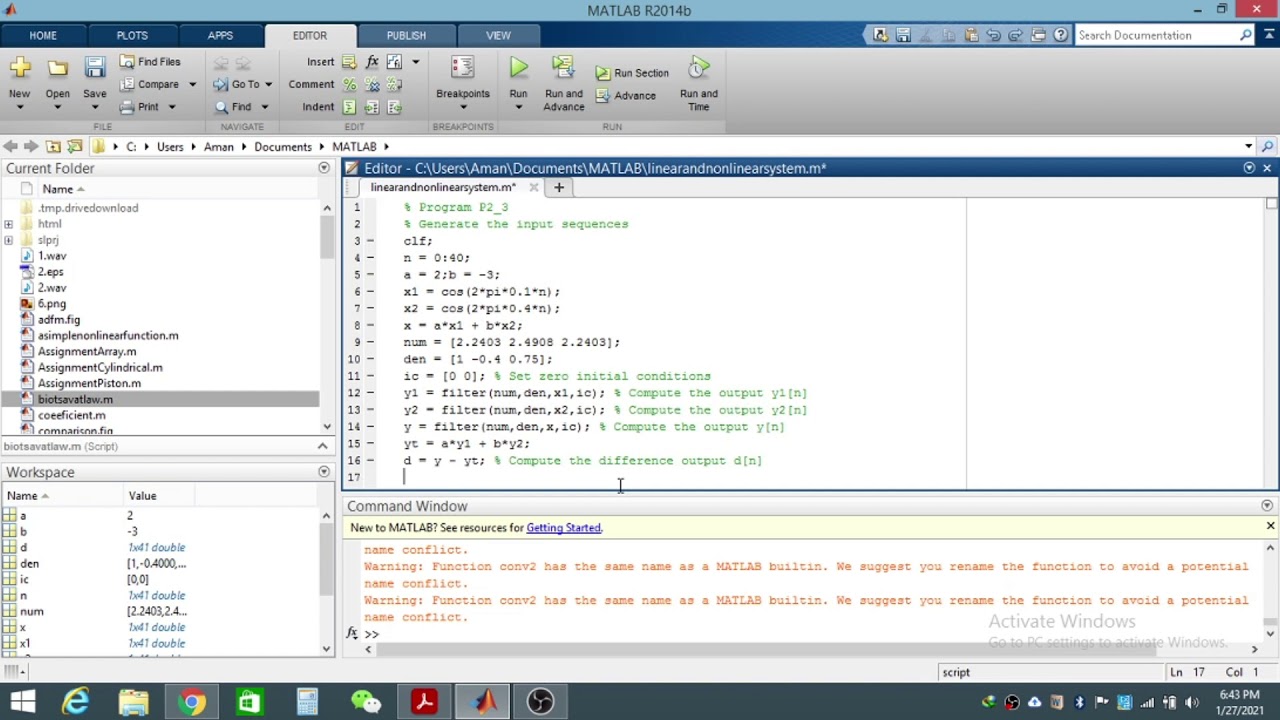Click MATLAB in the address path
Image resolution: width=1280 pixels, height=720 pixels.
[x=354, y=146]
